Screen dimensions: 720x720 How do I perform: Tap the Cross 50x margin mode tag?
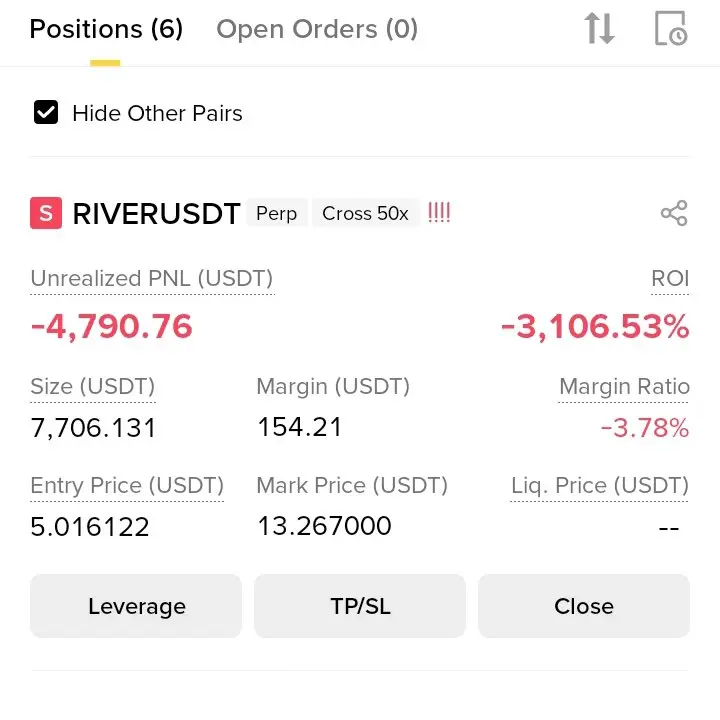click(x=365, y=213)
